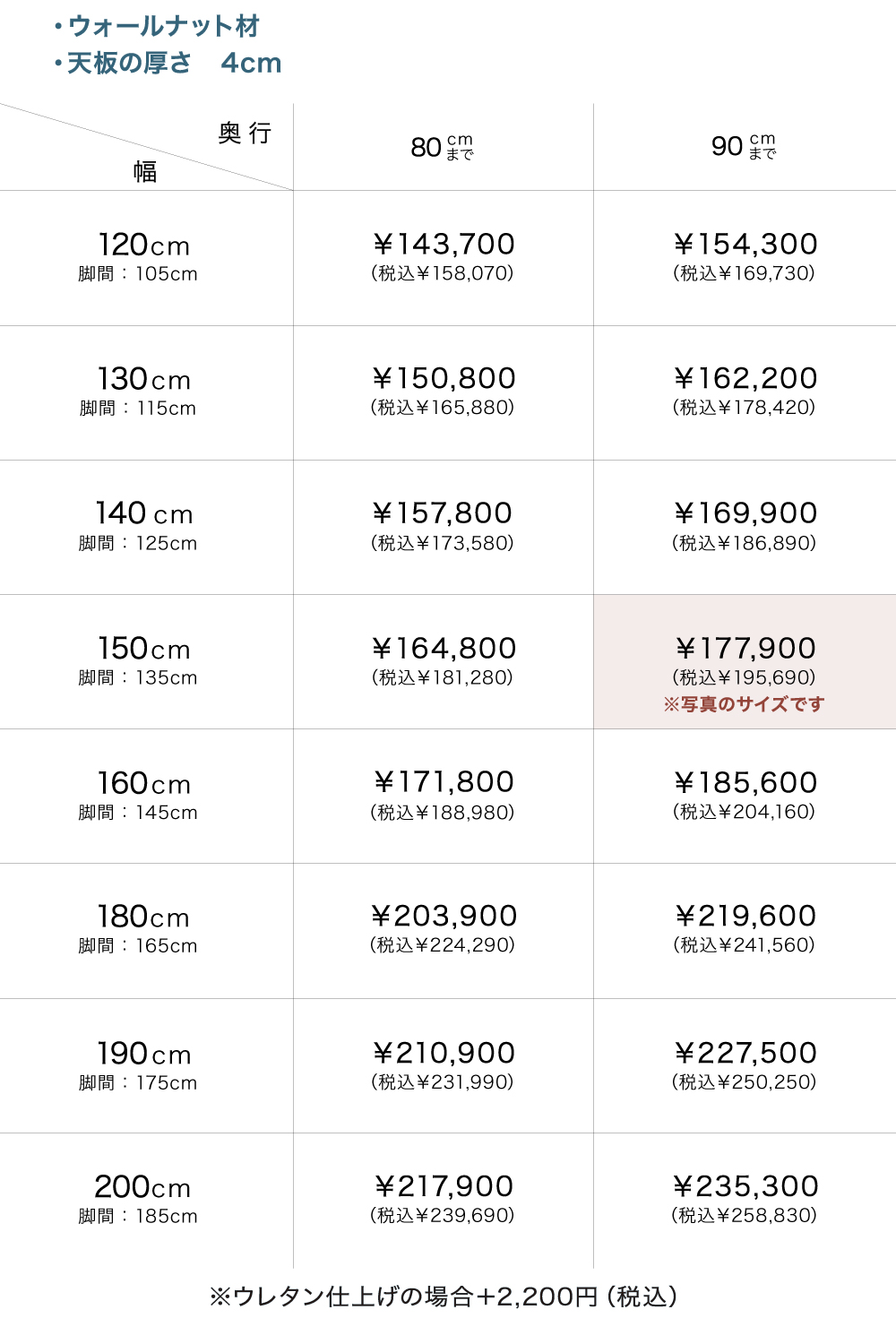Select the highlighted ¥177,900 cell
Viewport: 896px width, 1344px height.
click(745, 661)
